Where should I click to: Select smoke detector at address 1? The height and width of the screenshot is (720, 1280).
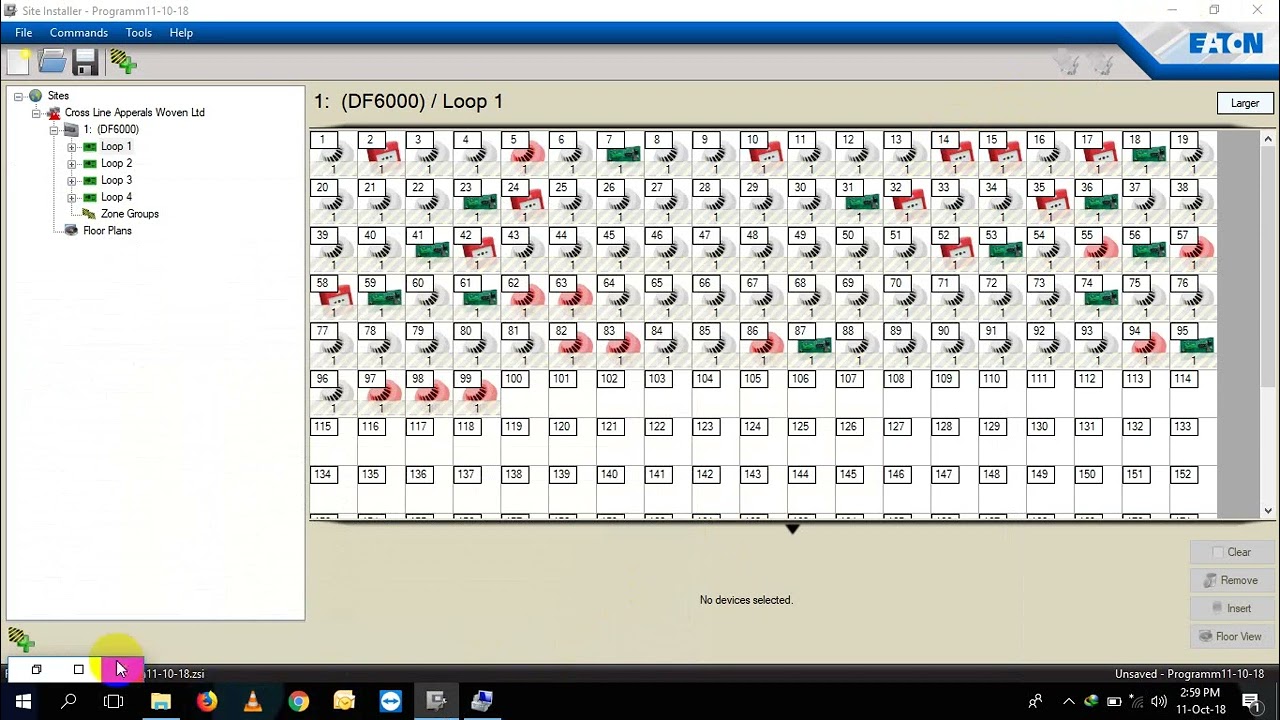[334, 155]
